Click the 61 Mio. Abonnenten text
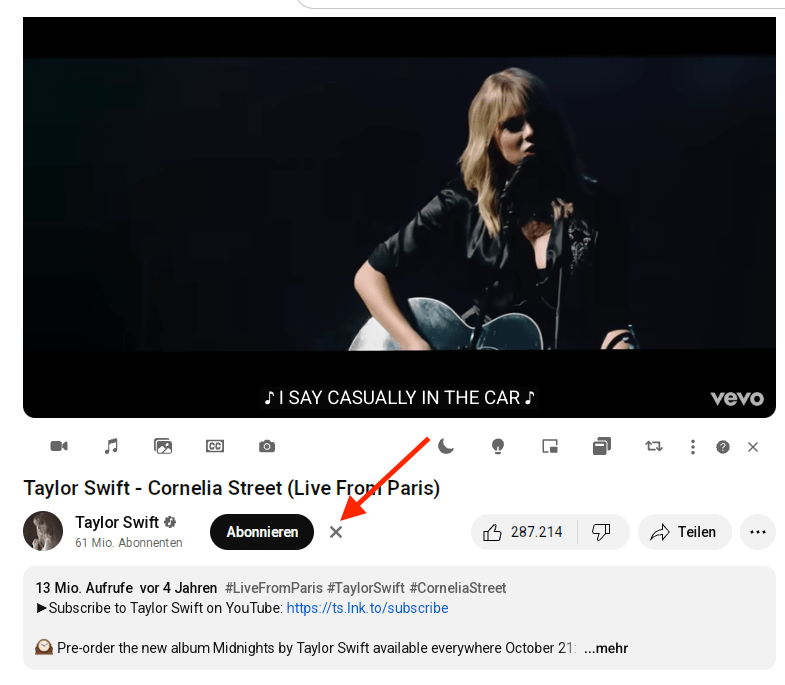This screenshot has width=785, height=685. 129,543
